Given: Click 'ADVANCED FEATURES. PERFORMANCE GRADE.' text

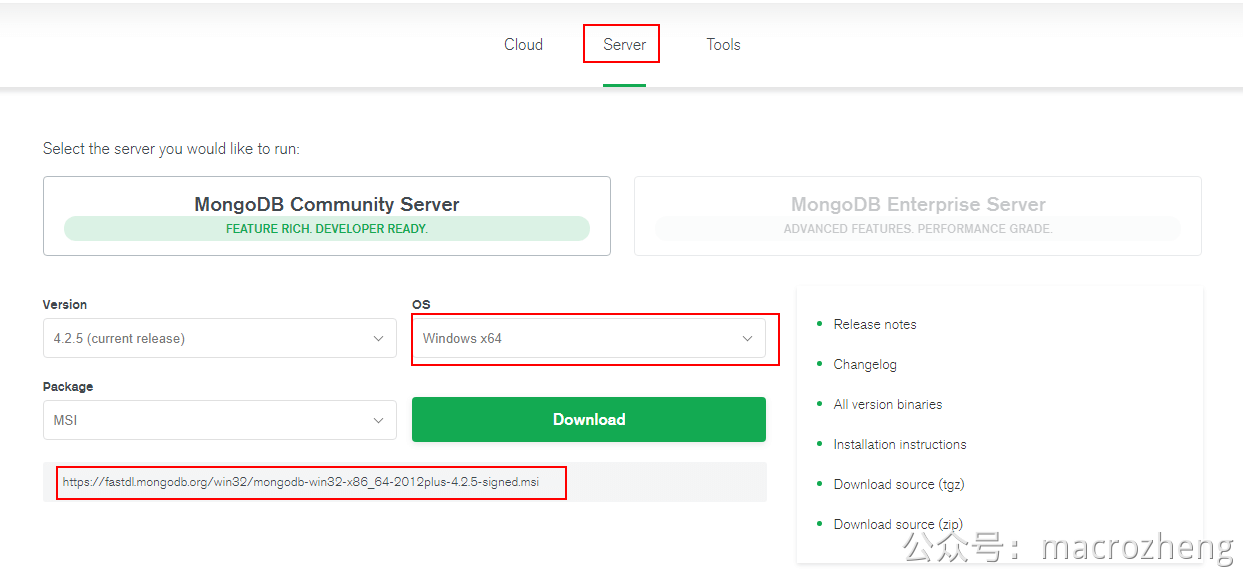Looking at the screenshot, I should point(918,229).
